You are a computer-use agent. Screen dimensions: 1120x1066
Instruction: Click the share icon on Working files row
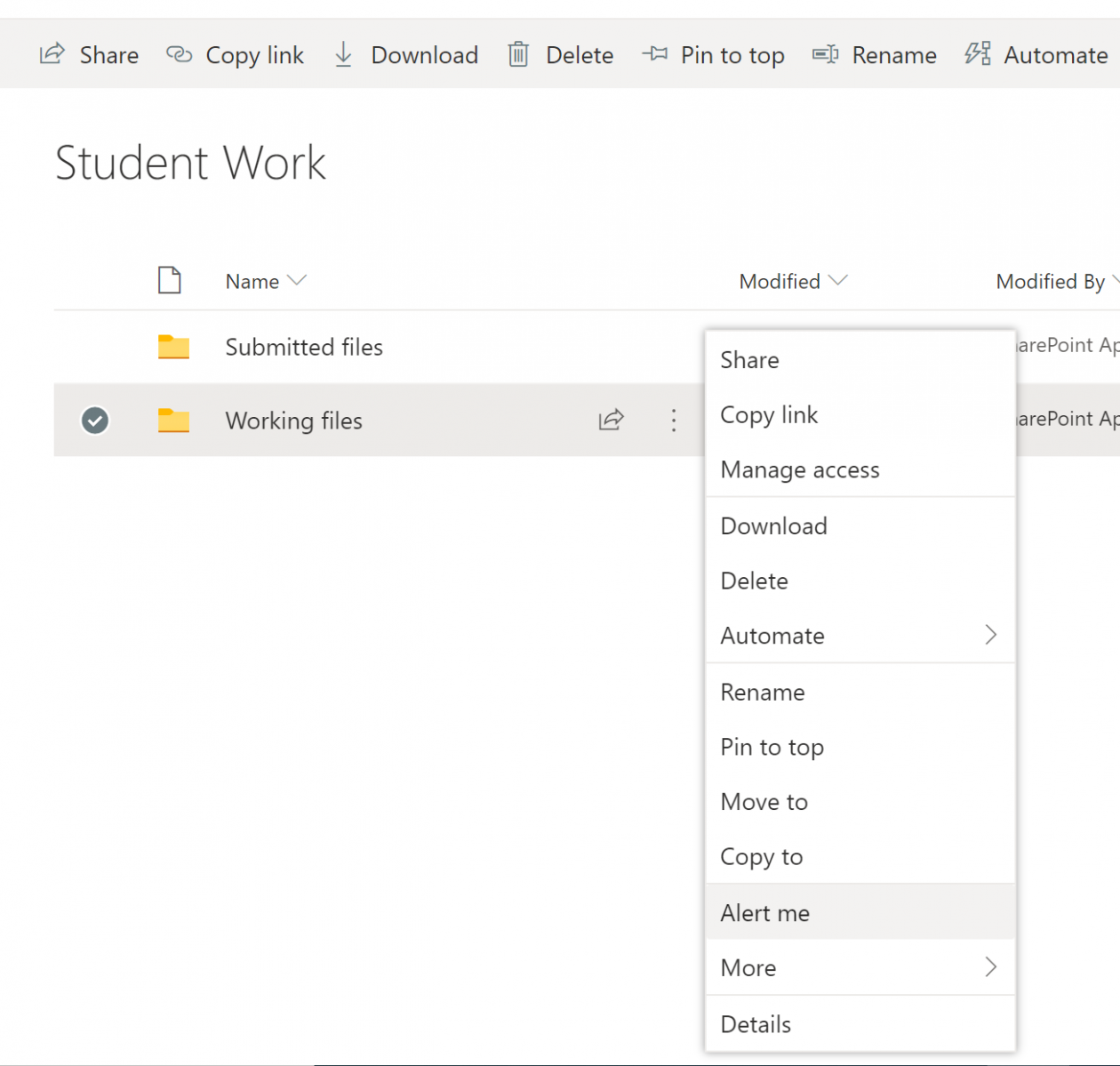[x=611, y=420]
